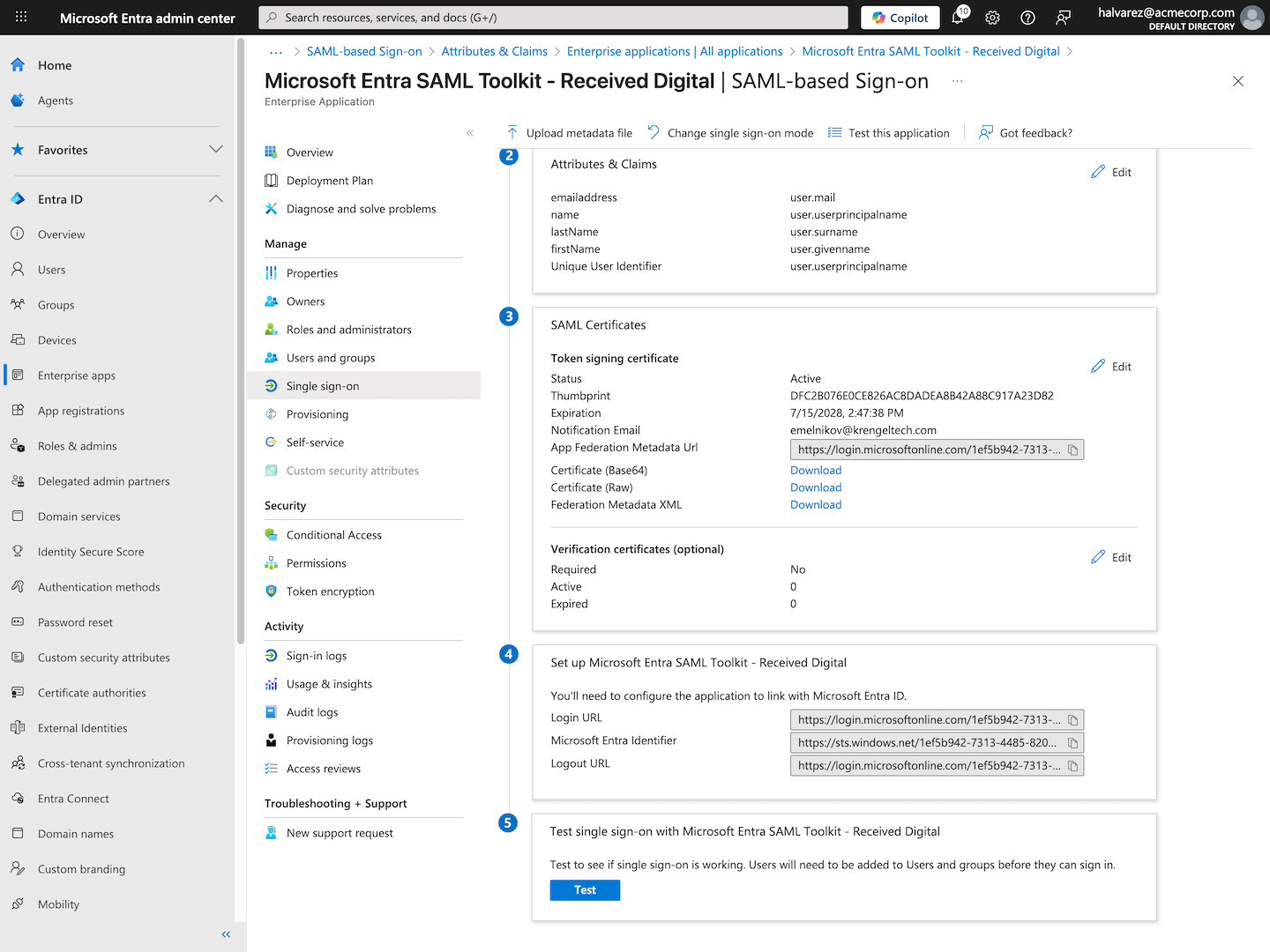Open feedback icon in top bar
This screenshot has height=952, width=1270.
click(1064, 18)
